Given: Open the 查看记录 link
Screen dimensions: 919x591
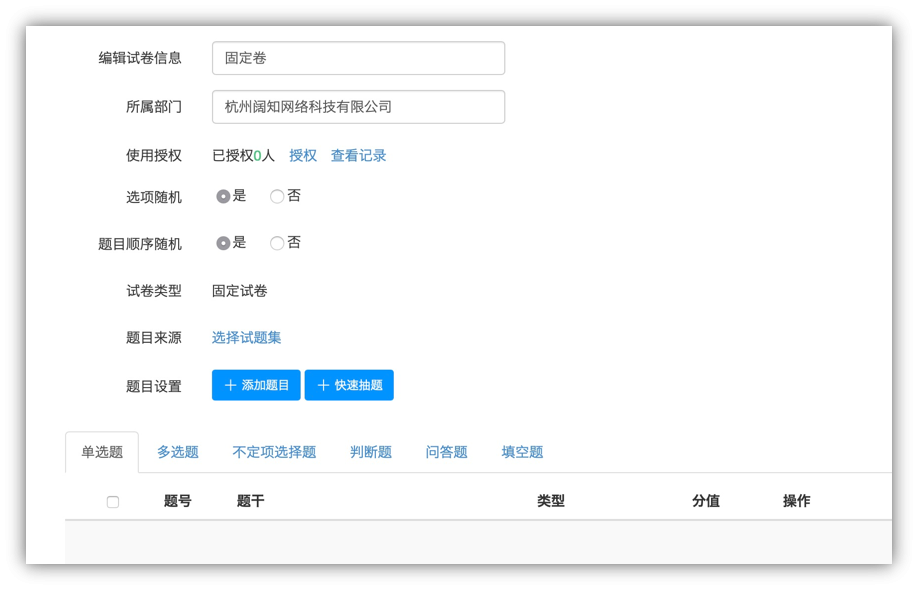Looking at the screenshot, I should [x=358, y=155].
